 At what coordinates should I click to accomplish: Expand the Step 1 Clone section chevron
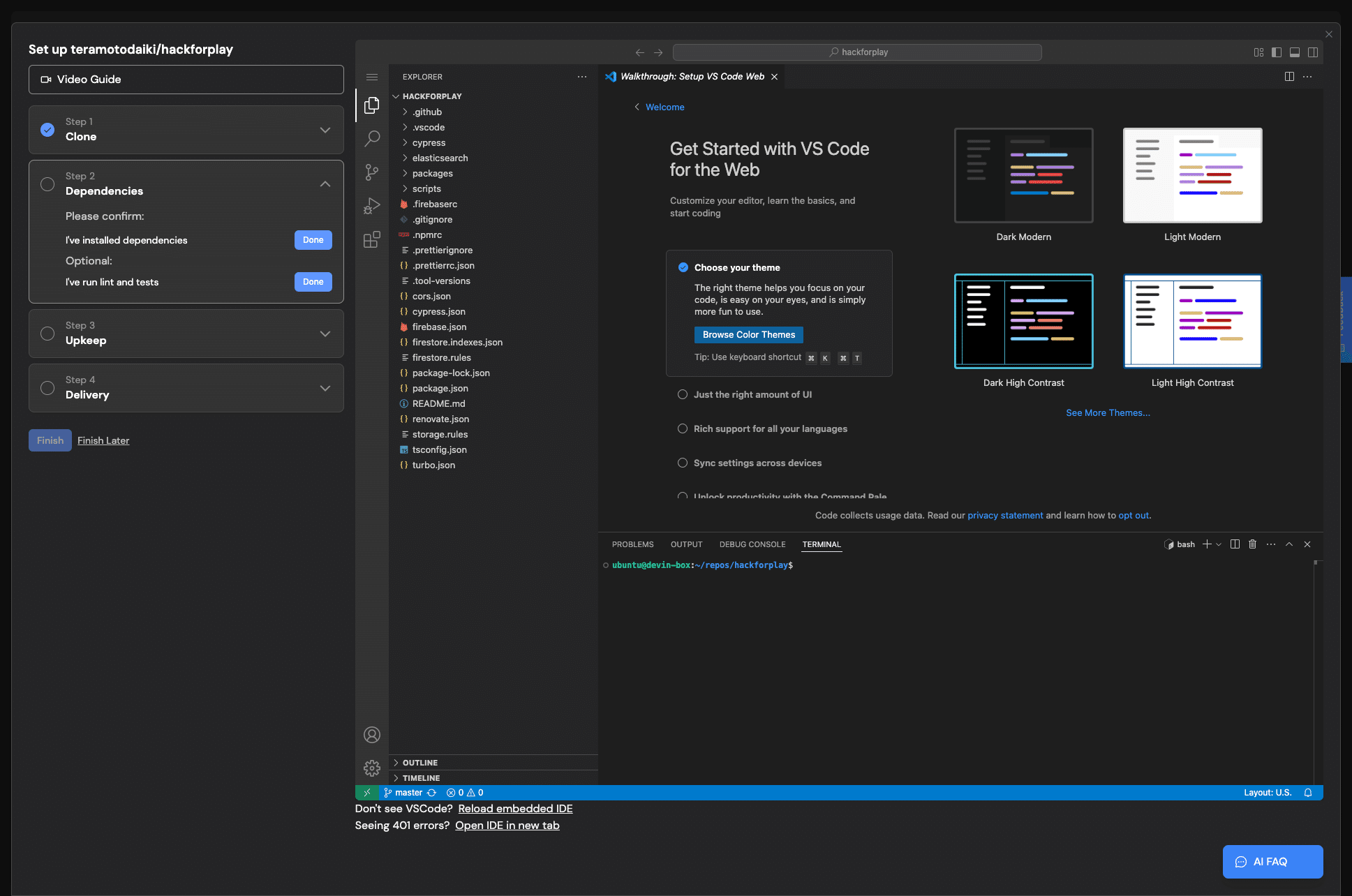[325, 130]
